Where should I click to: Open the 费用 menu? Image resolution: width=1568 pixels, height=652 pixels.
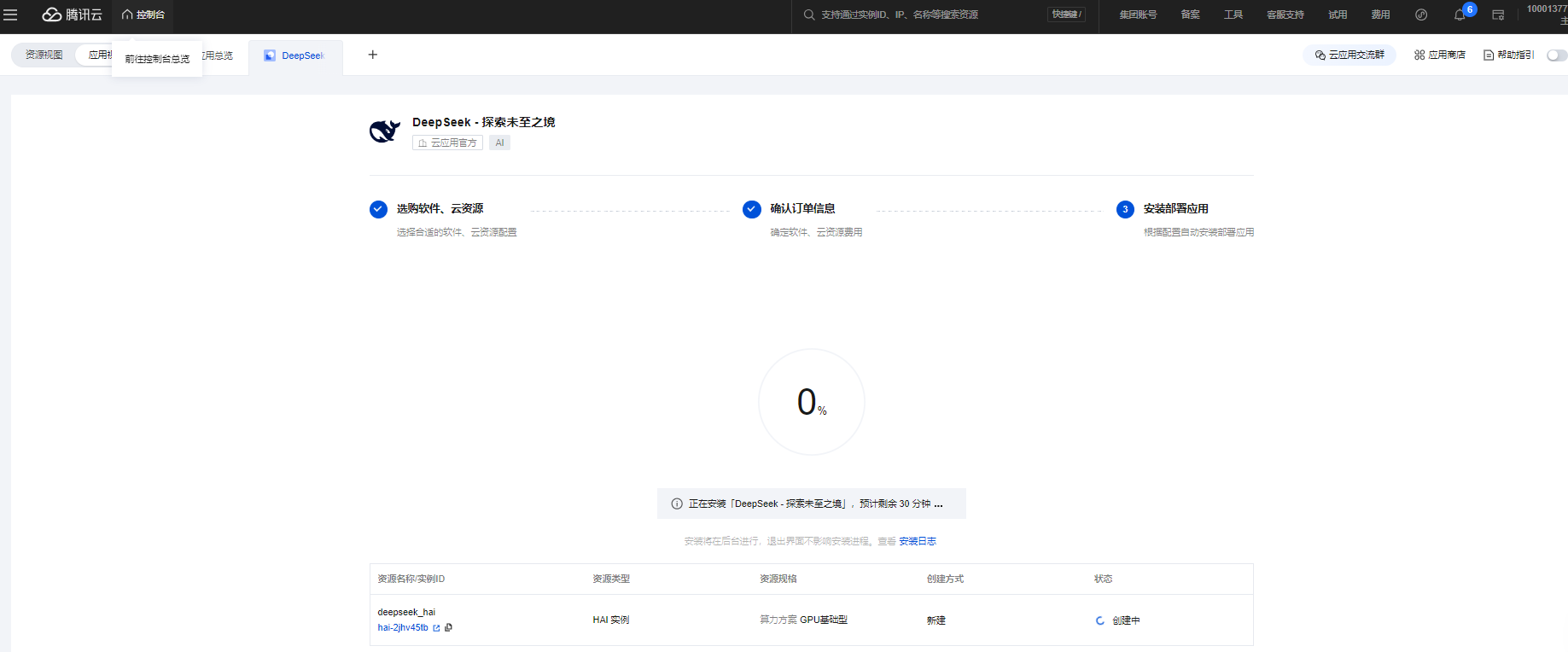(1380, 15)
